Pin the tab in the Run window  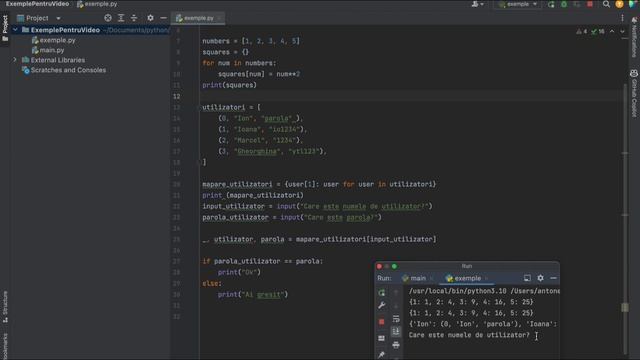381,354
